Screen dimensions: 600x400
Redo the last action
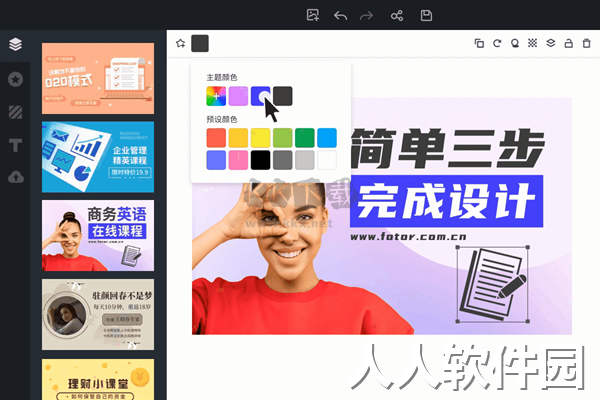coord(366,16)
